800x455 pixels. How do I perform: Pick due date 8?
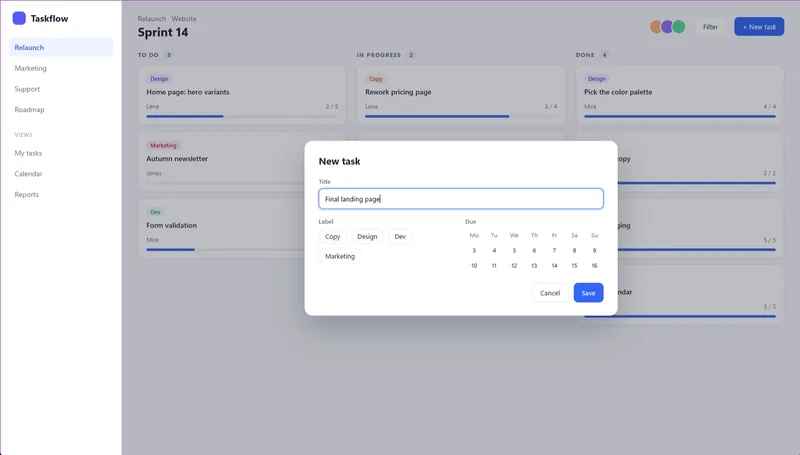coord(574,250)
